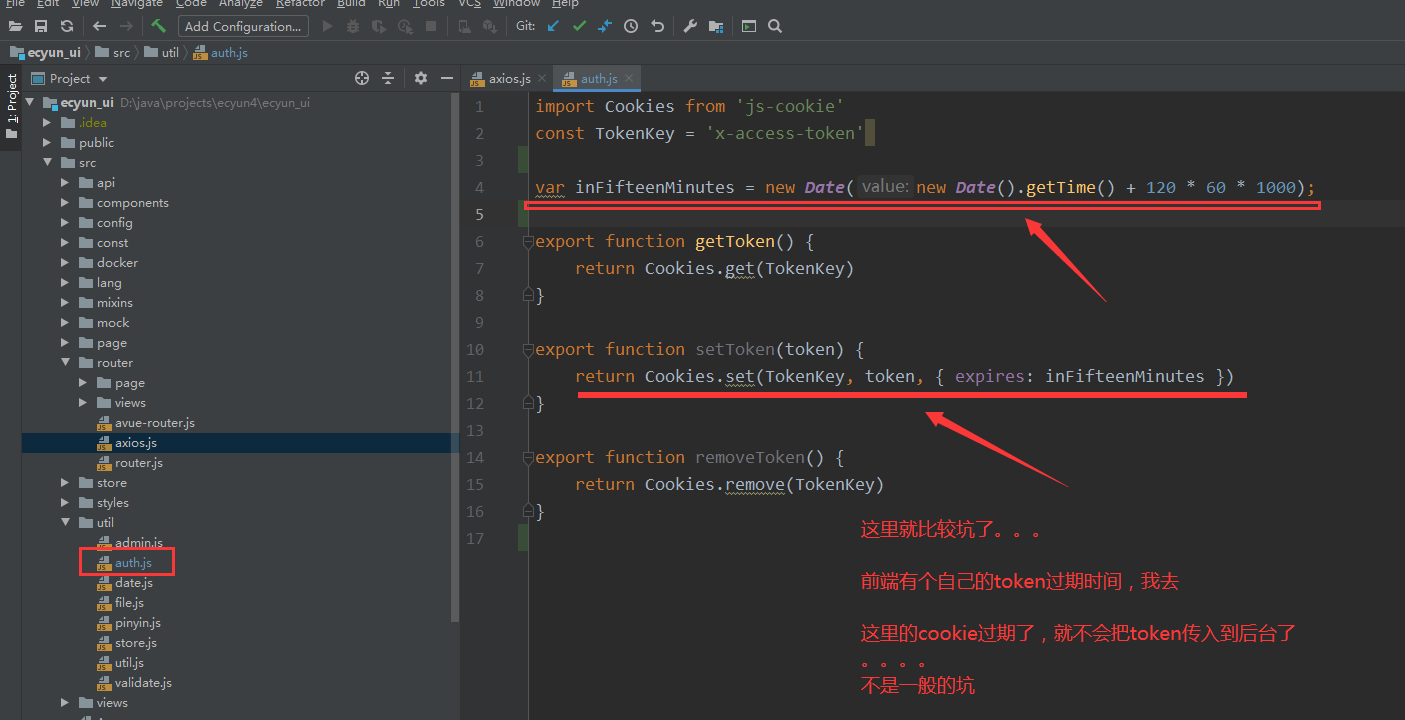
Task: Toggle the fold end marker on line 16
Action: click(x=527, y=511)
